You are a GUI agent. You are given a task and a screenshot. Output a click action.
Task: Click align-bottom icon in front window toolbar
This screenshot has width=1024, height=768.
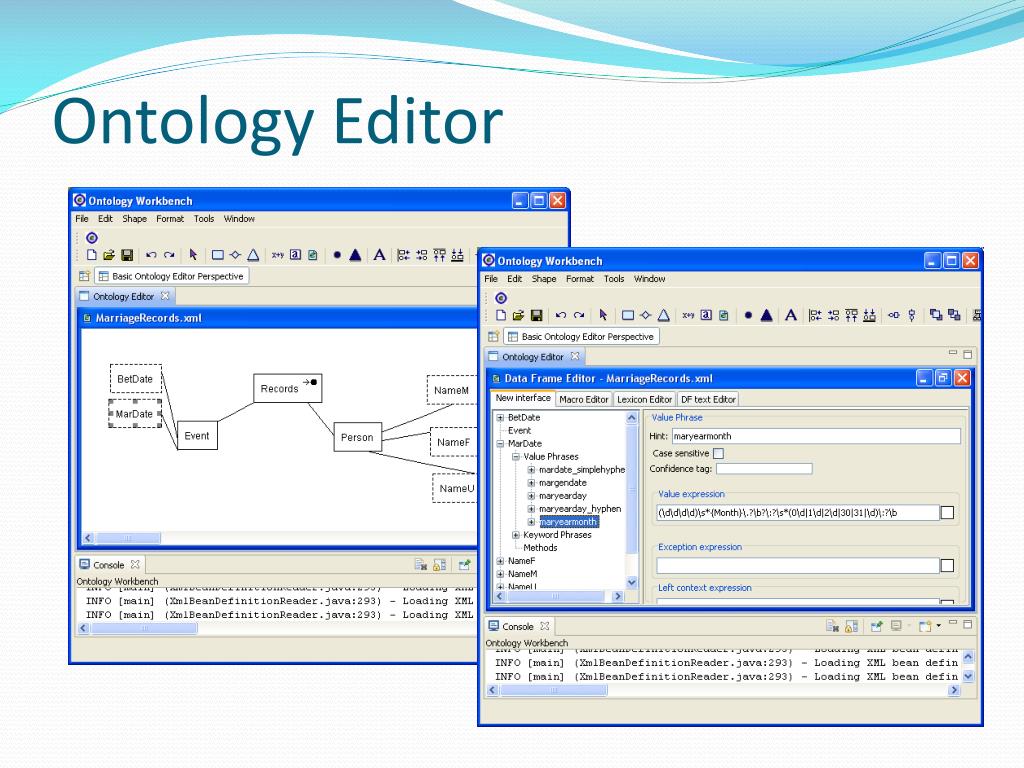(x=869, y=315)
